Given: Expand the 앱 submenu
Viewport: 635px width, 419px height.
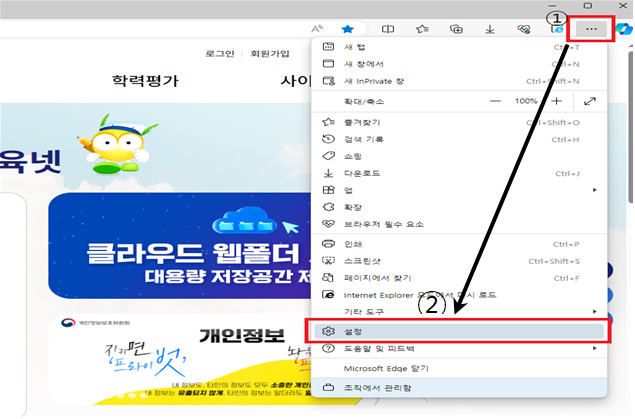Looking at the screenshot, I should tap(459, 190).
